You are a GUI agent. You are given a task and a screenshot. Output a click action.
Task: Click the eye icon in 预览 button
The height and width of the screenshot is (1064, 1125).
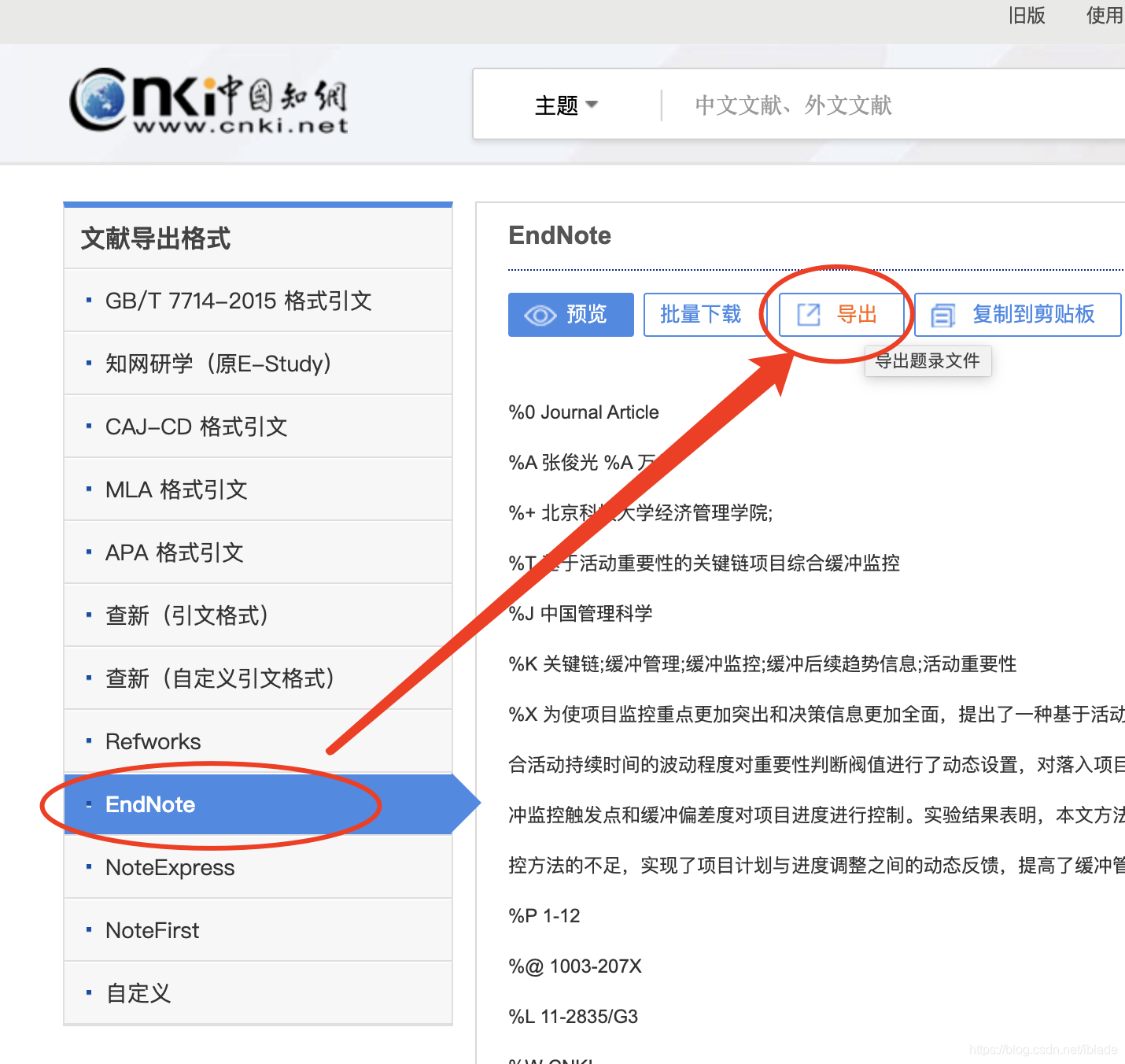(x=540, y=315)
